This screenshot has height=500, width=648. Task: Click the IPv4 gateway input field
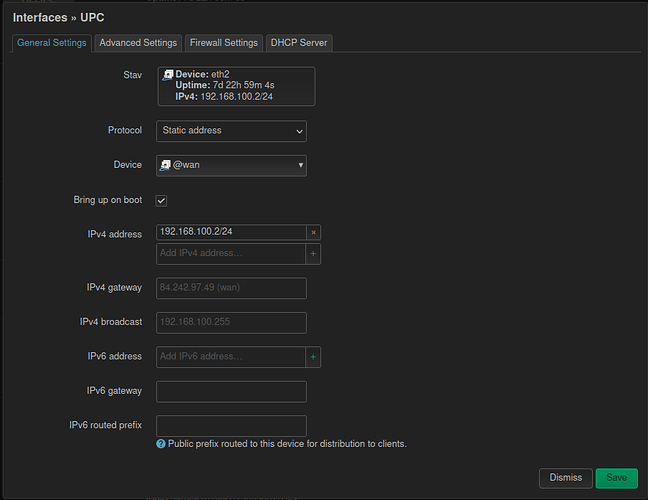click(x=231, y=288)
